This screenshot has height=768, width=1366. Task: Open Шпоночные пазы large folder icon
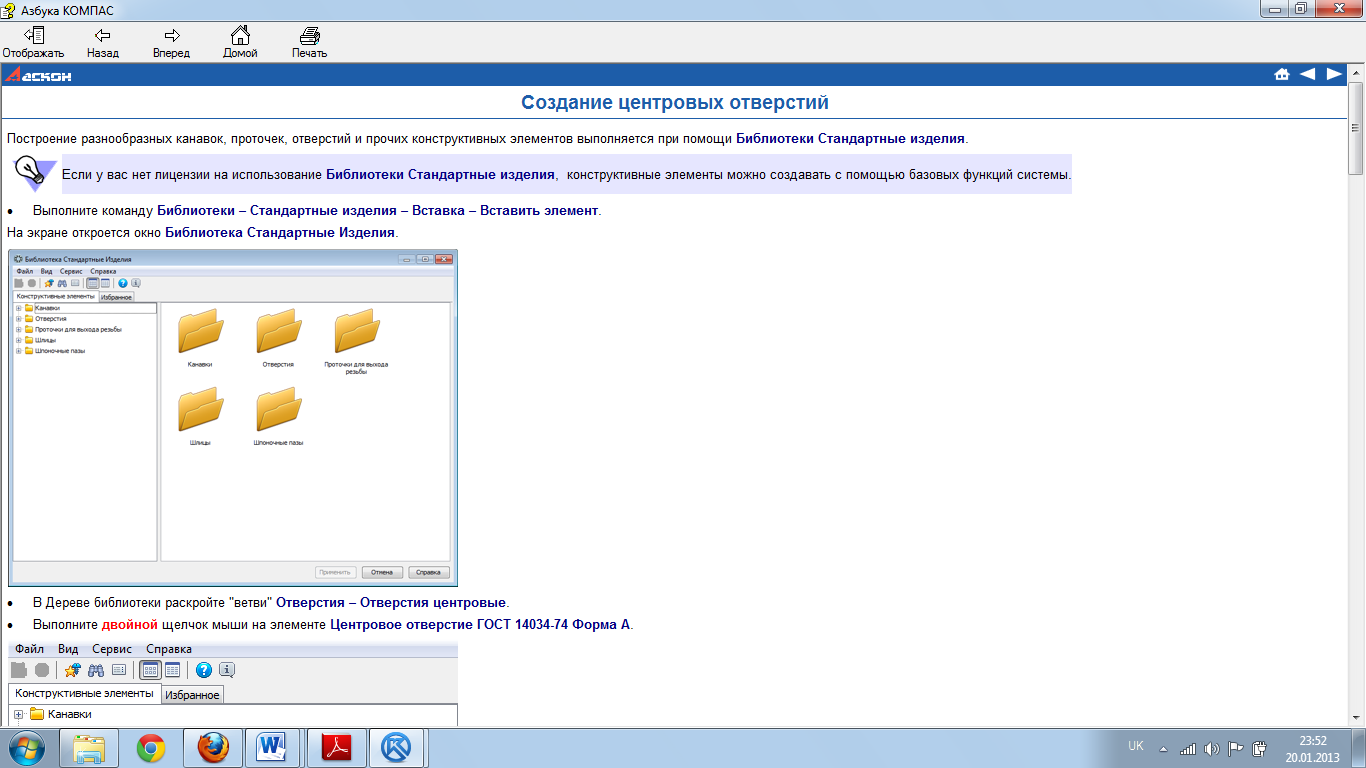pos(278,409)
